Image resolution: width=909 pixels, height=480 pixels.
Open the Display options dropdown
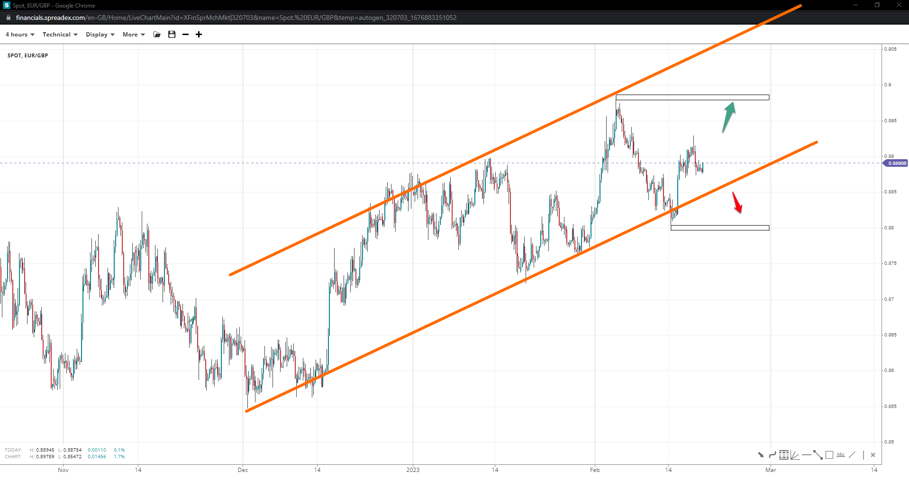[100, 35]
